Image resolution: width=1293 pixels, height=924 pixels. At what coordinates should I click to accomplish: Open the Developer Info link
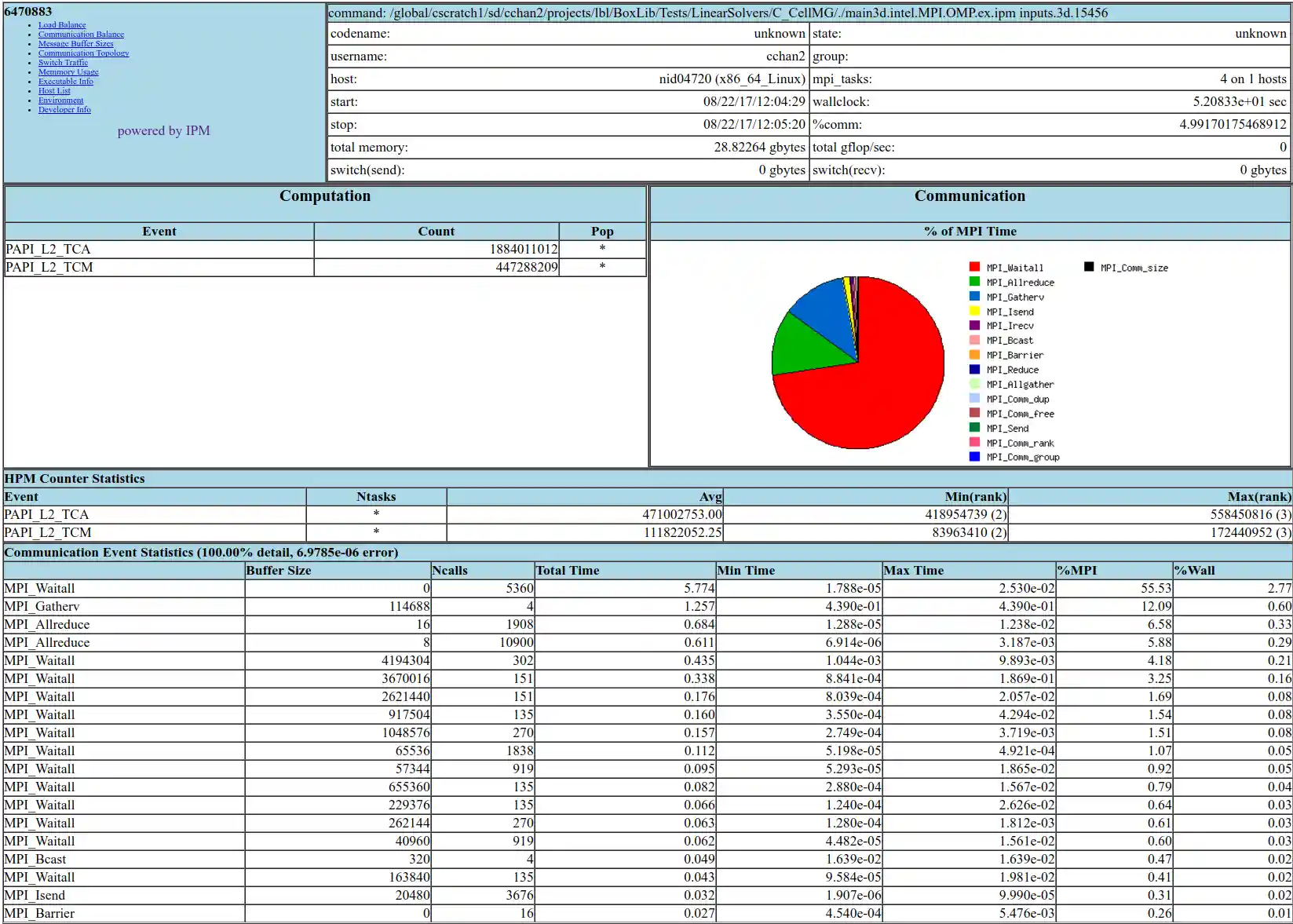[64, 110]
